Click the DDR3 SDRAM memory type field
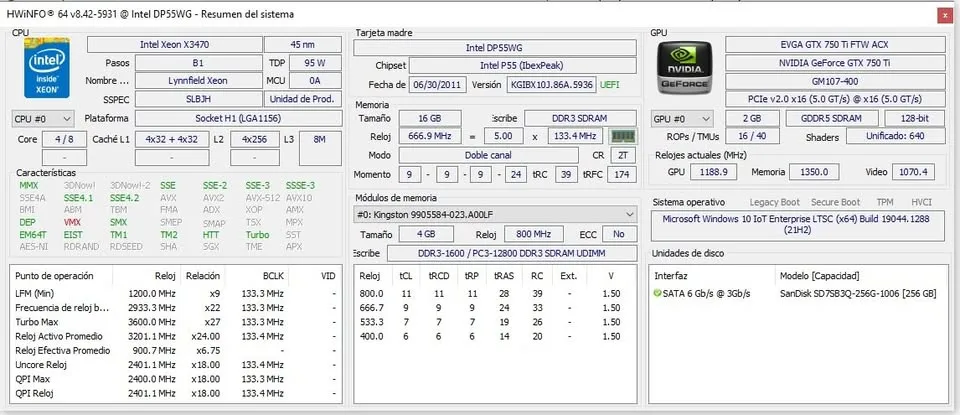Viewport: 960px width, 415px height. coord(580,118)
